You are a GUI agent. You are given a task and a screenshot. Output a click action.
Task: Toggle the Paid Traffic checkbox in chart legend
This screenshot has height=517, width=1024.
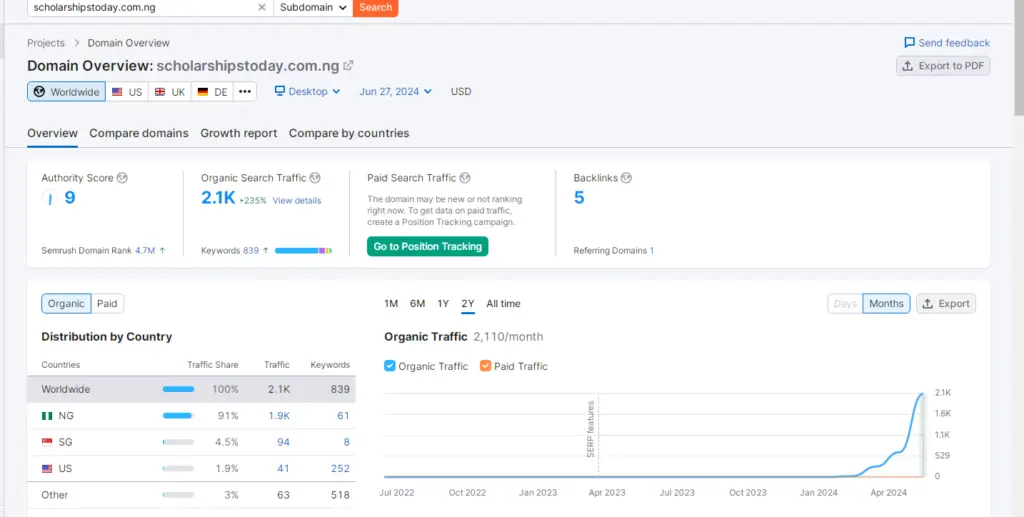[485, 366]
